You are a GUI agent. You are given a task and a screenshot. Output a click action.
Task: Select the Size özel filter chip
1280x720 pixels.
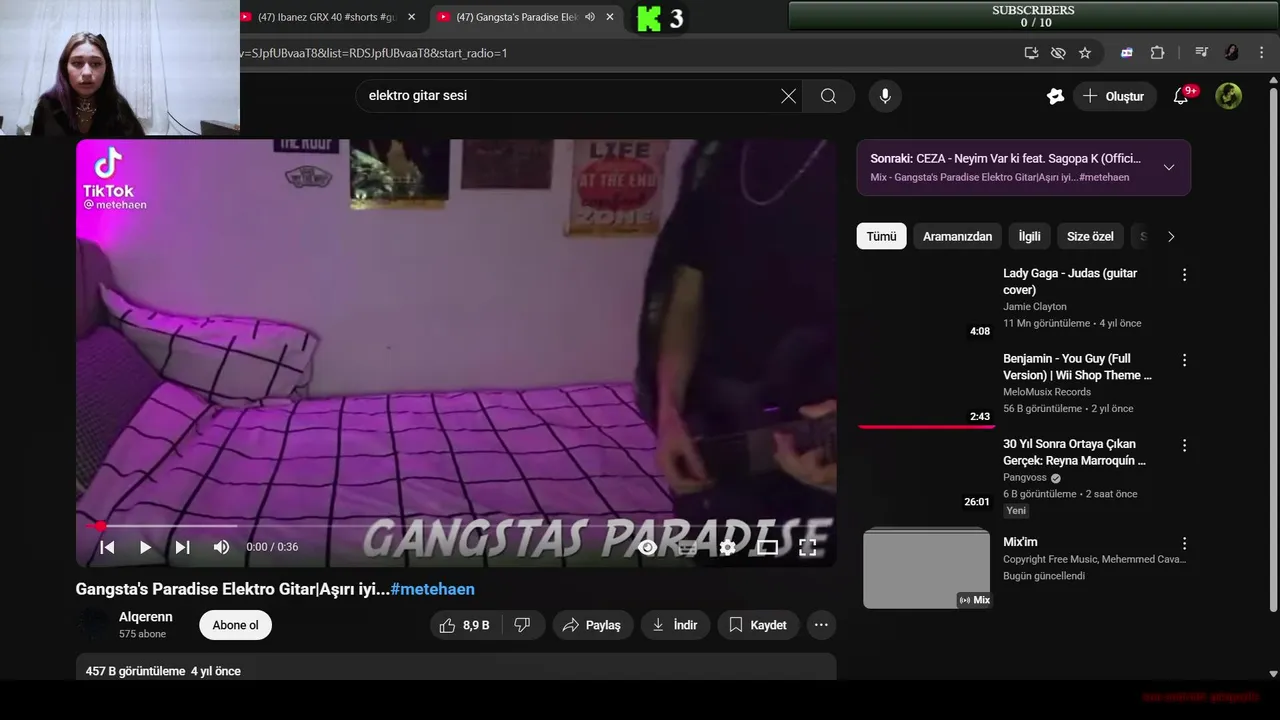click(x=1090, y=236)
